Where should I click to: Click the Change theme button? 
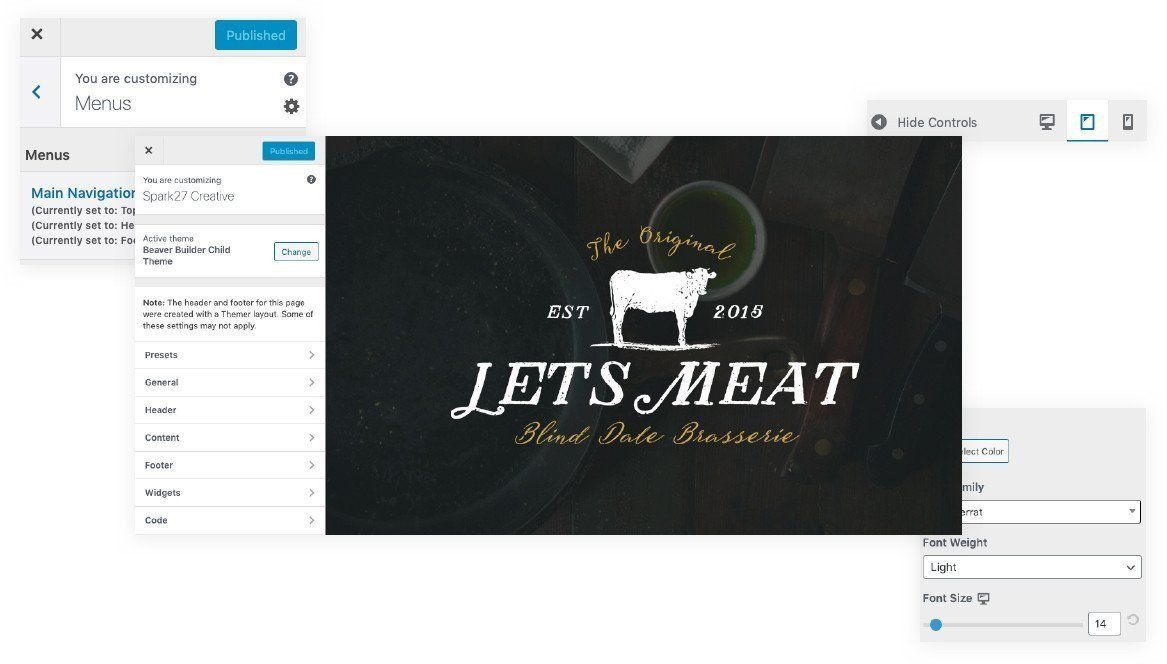296,252
